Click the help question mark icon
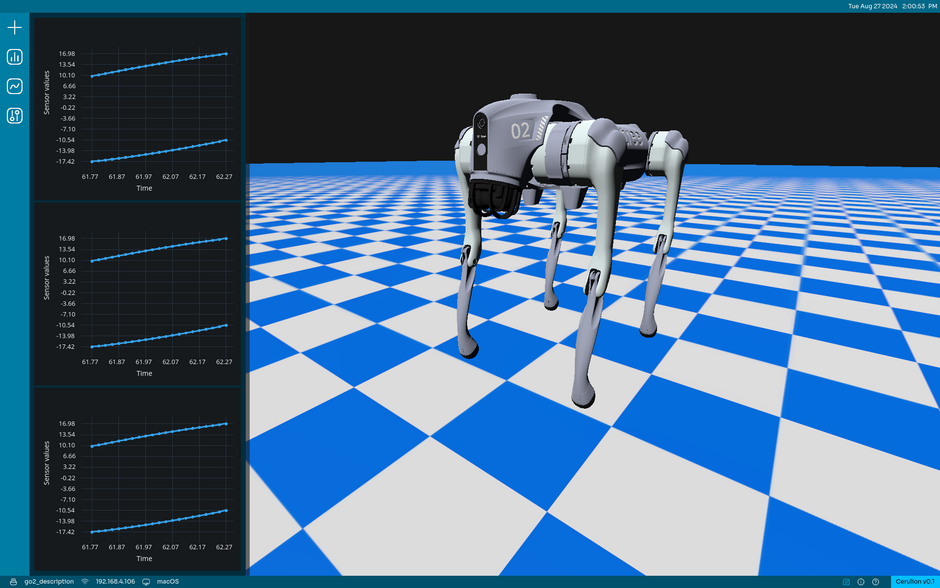 [875, 581]
